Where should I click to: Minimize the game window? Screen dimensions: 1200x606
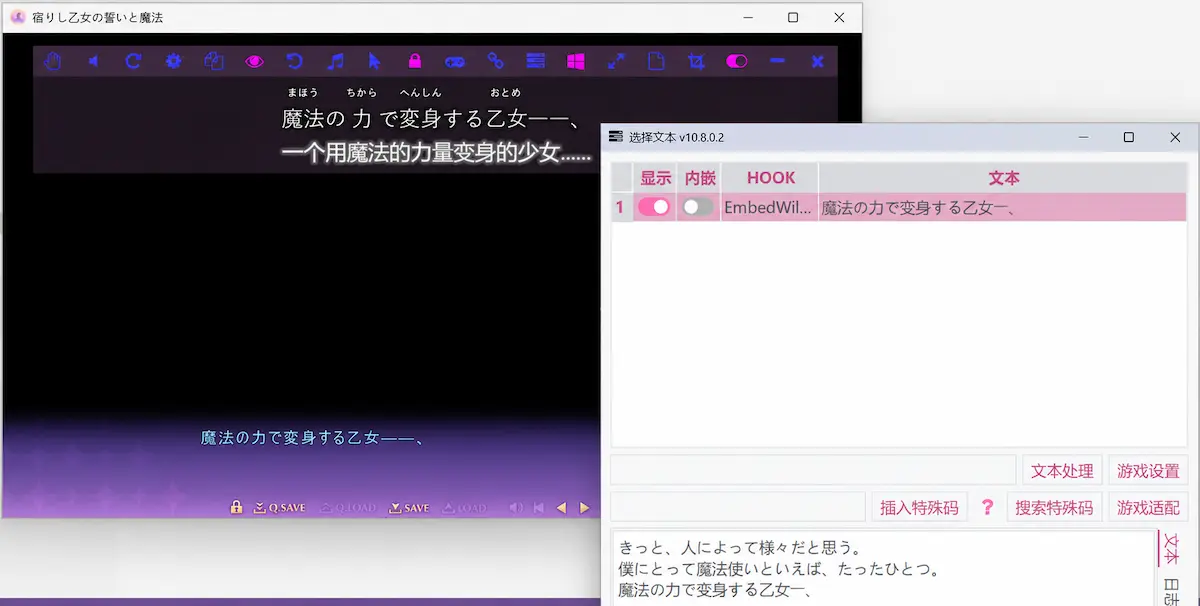click(x=747, y=17)
